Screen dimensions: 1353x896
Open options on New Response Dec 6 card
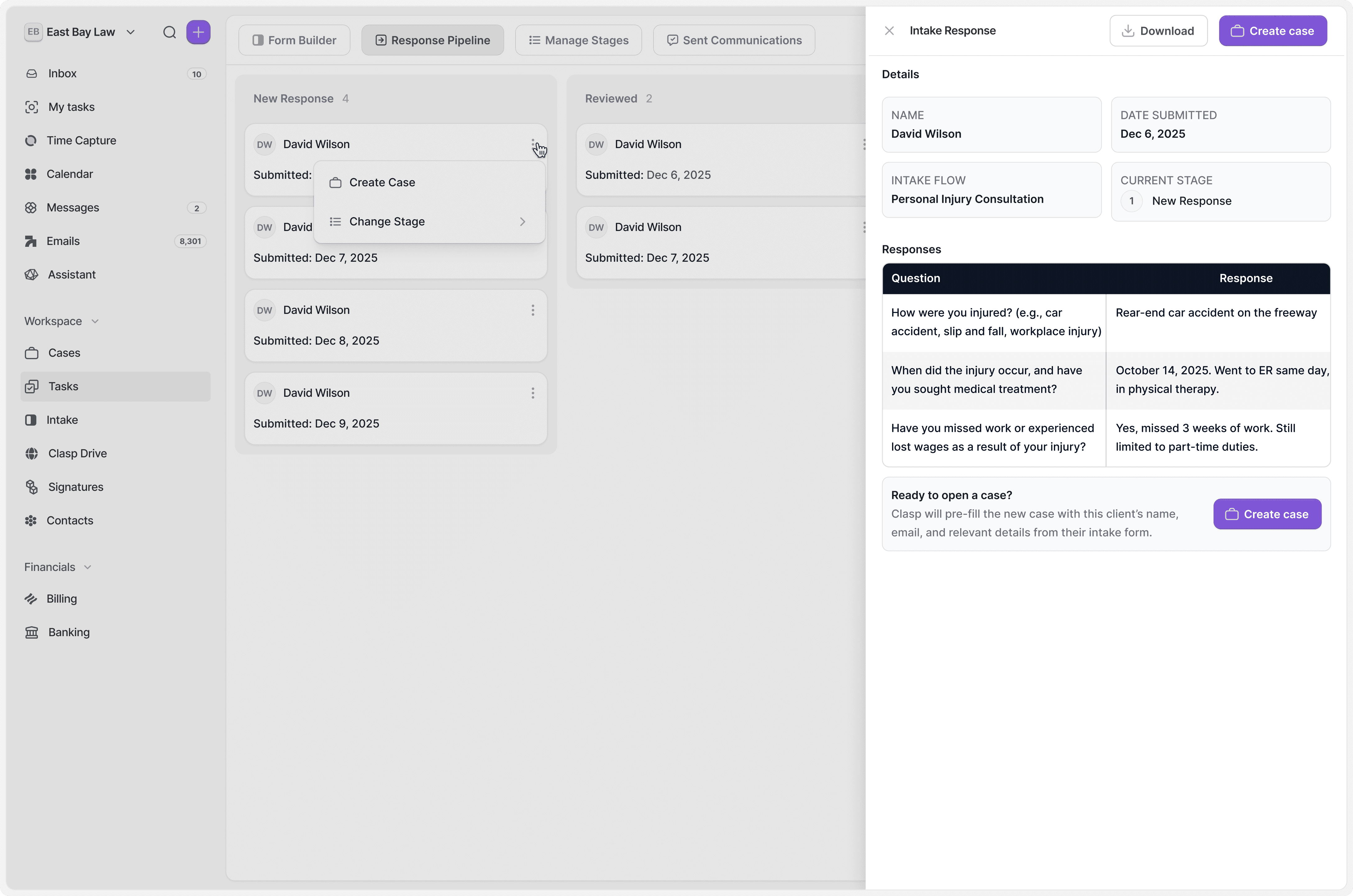pyautogui.click(x=533, y=144)
